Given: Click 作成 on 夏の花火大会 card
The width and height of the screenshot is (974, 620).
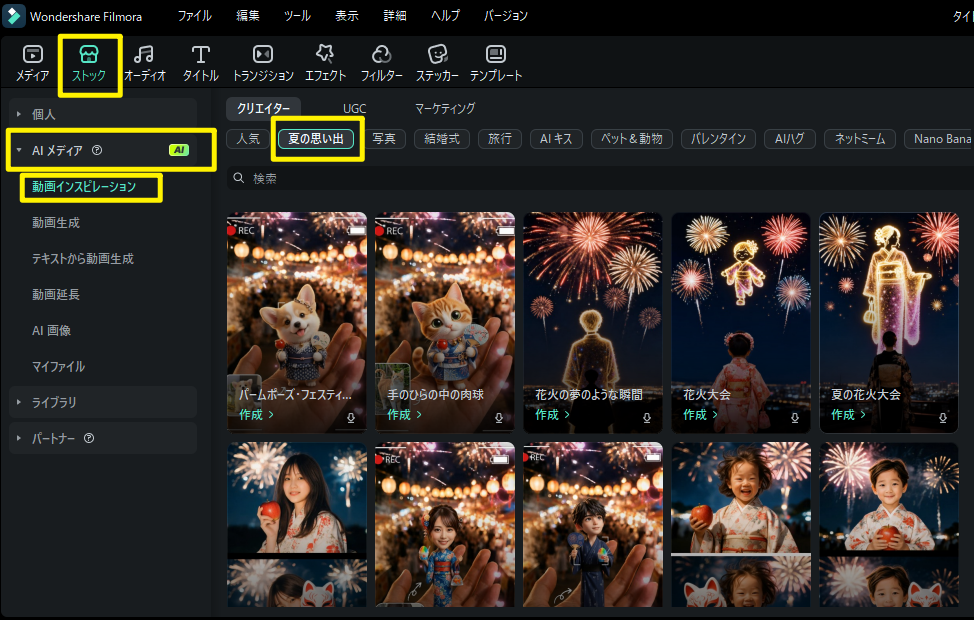Looking at the screenshot, I should click(848, 414).
